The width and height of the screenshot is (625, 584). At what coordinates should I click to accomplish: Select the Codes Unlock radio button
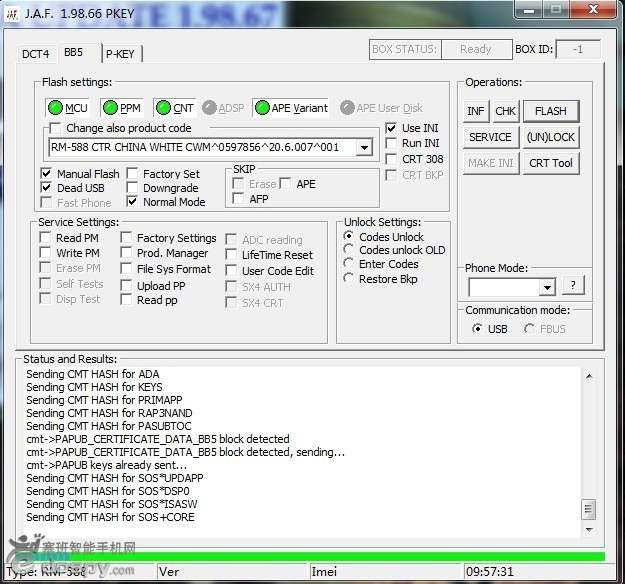click(x=348, y=236)
